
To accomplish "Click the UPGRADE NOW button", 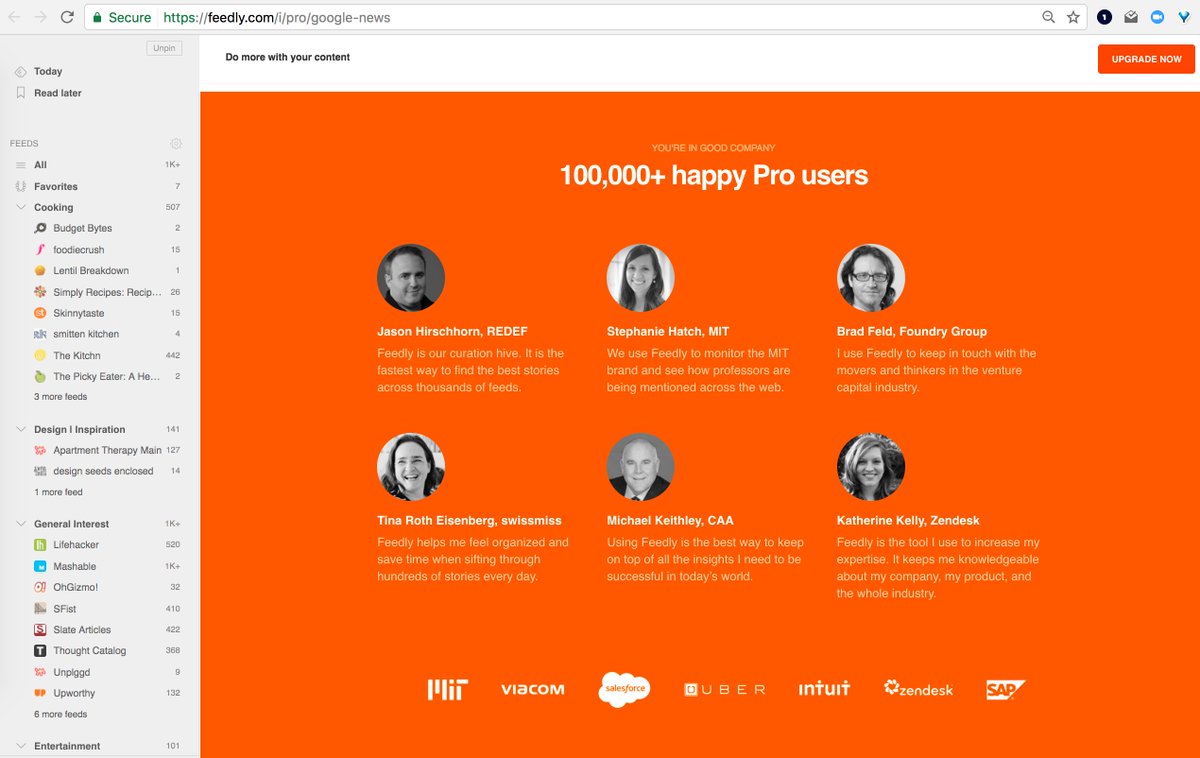I will click(1146, 59).
